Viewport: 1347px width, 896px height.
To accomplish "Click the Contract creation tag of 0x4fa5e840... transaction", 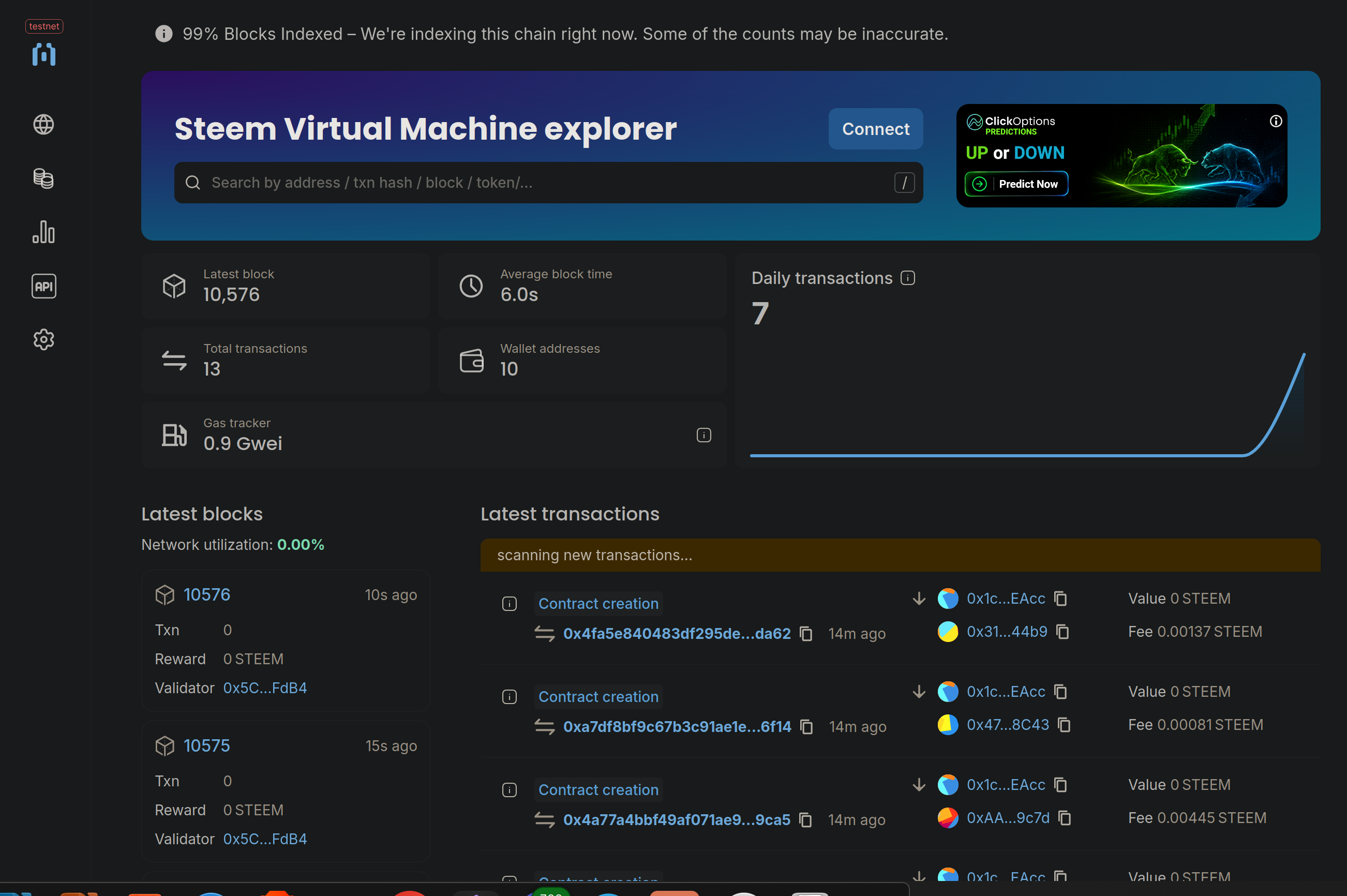I will pyautogui.click(x=598, y=603).
